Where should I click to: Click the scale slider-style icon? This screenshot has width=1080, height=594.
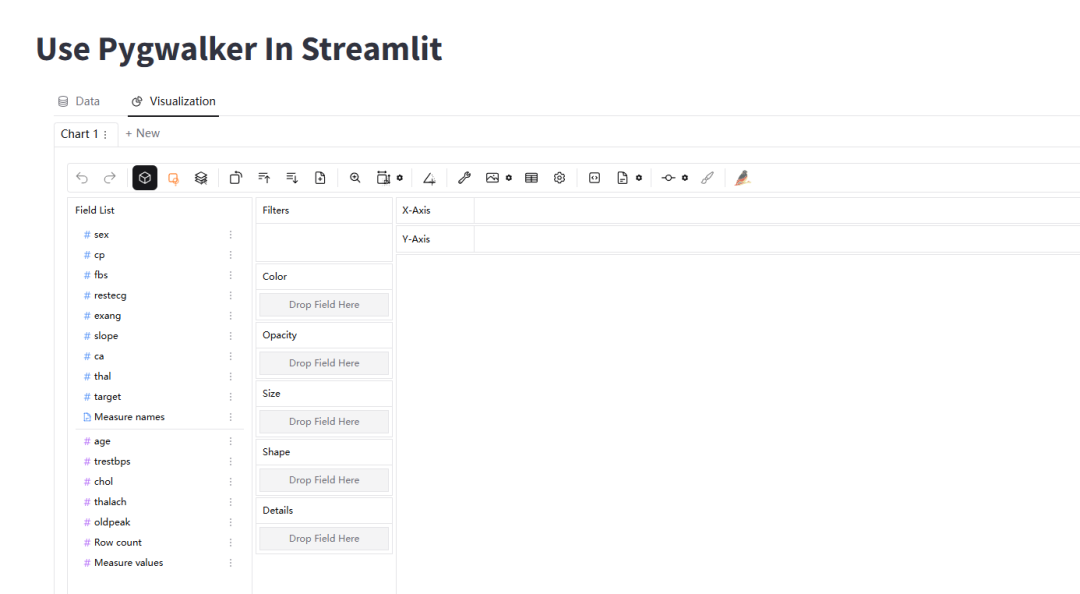pyautogui.click(x=668, y=178)
